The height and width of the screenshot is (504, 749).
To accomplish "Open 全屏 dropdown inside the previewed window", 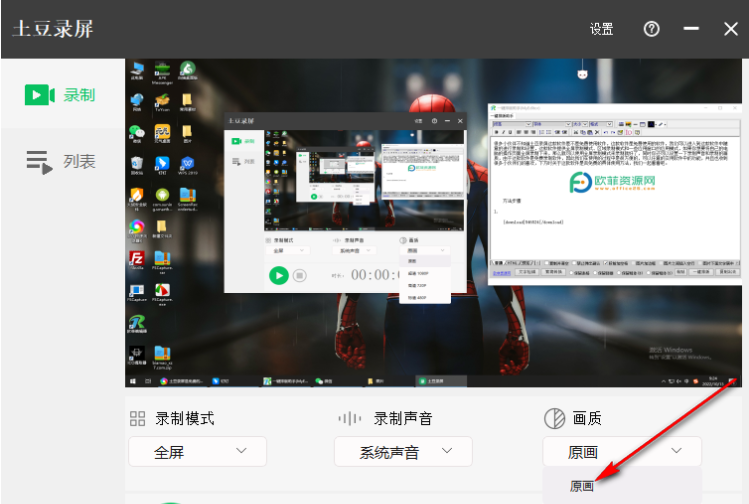I will (288, 250).
